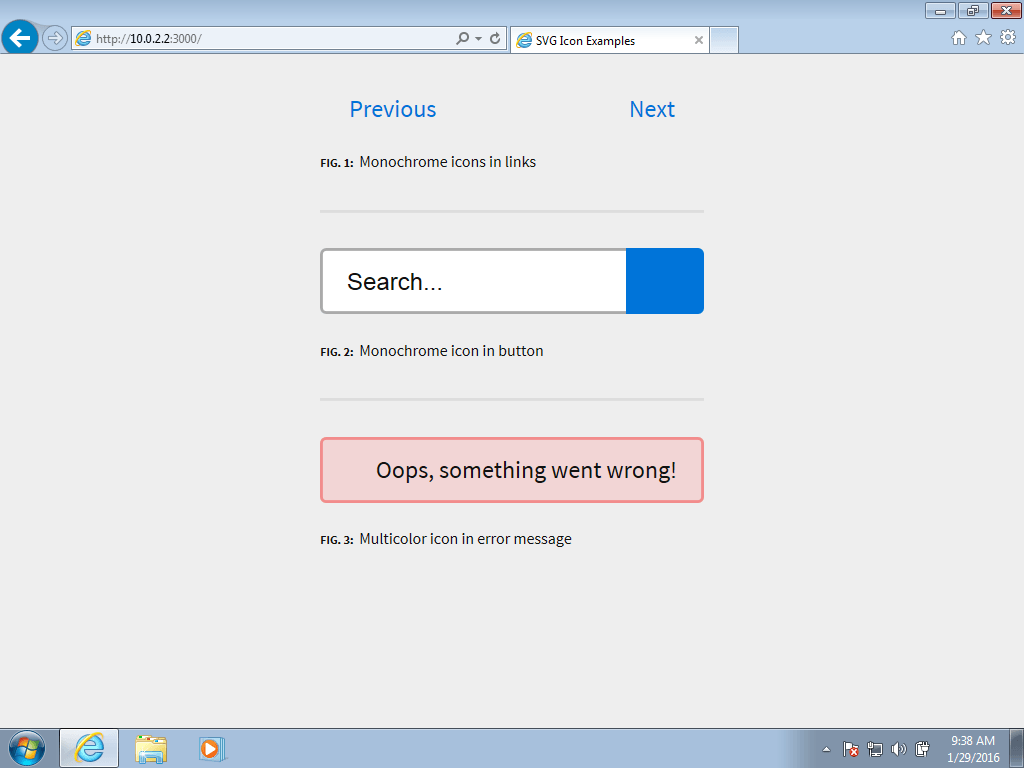Click the caption Monochrome icon in button
The width and height of the screenshot is (1024, 768).
451,351
